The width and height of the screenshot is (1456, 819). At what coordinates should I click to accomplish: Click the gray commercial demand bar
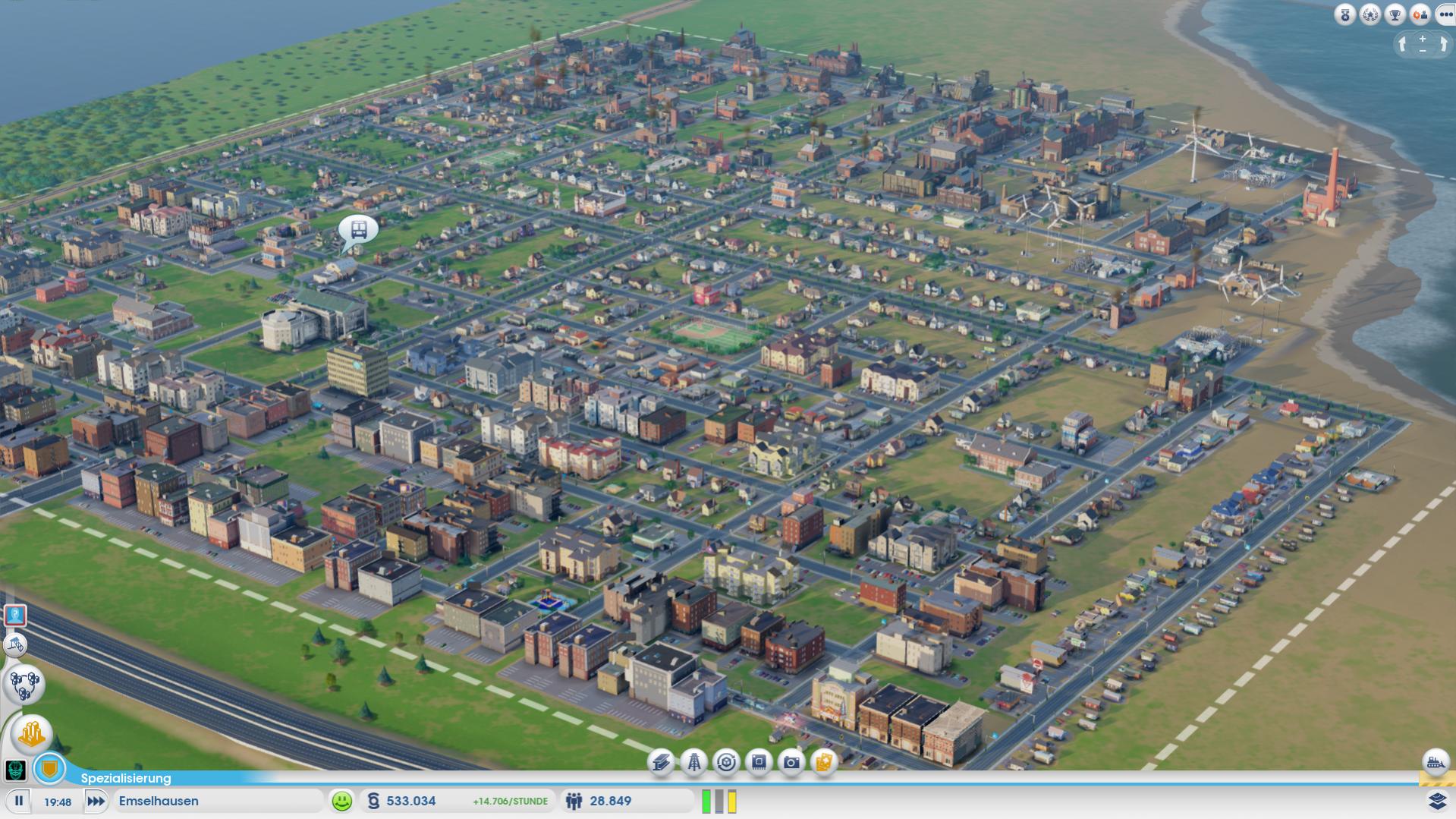(719, 802)
